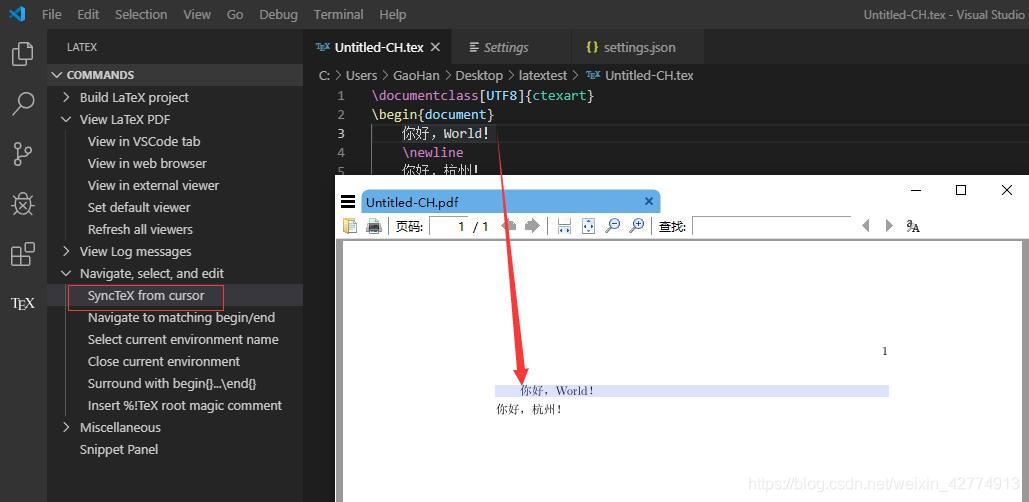Click Insert %!TeX root magic comment
This screenshot has height=502, width=1029.
click(x=185, y=406)
